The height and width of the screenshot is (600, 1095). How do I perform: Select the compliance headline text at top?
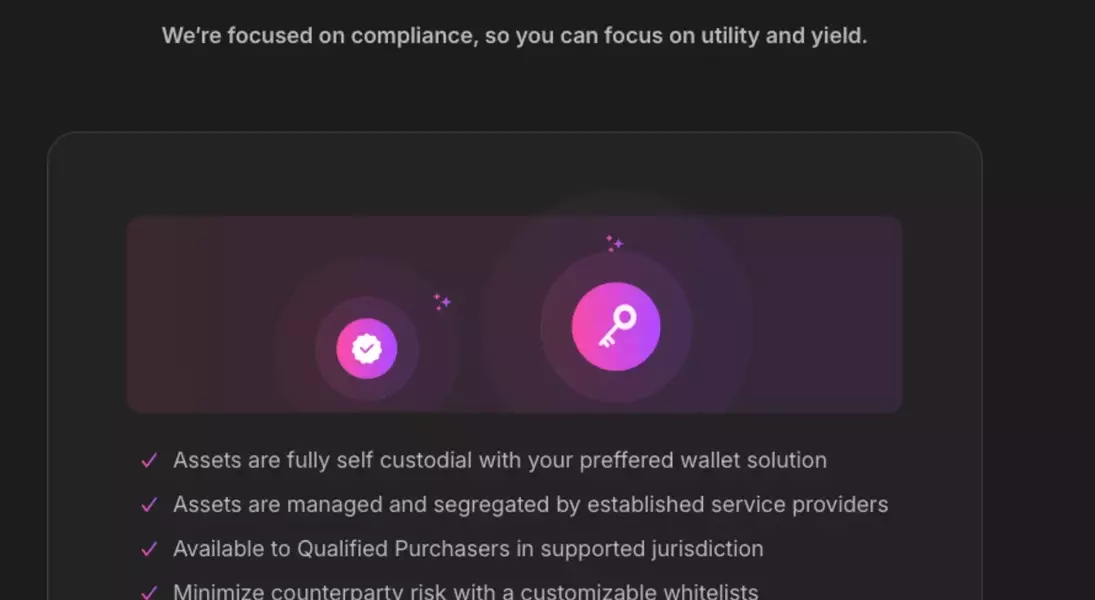[514, 36]
